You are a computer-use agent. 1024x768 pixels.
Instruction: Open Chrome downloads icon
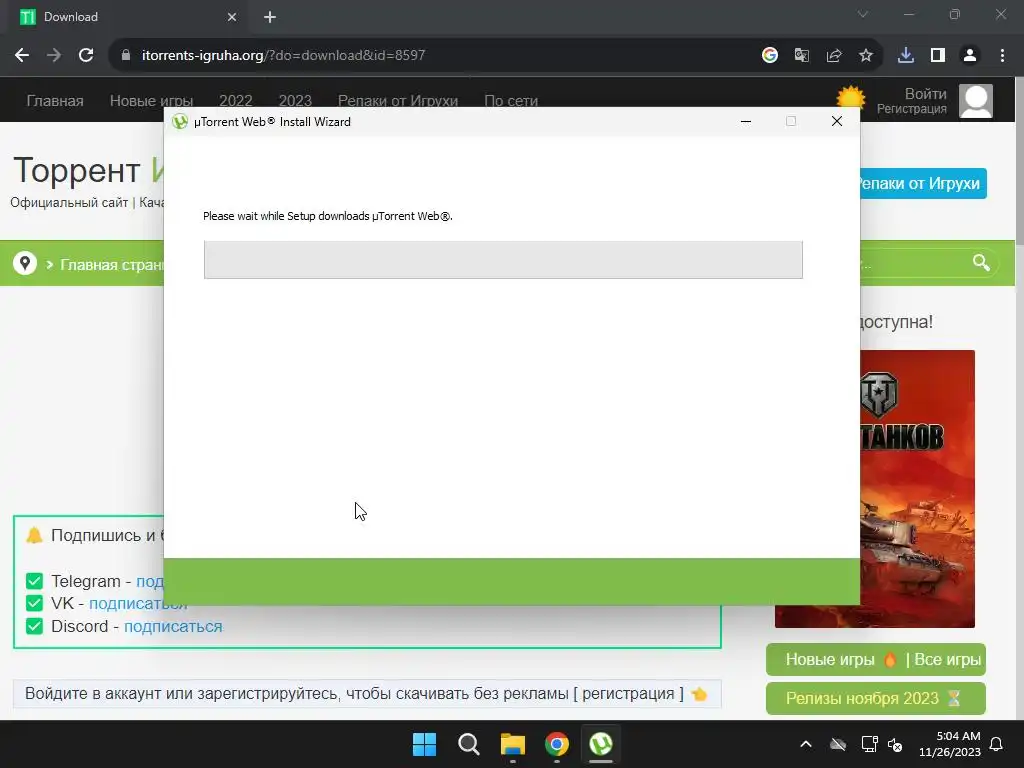coord(906,56)
